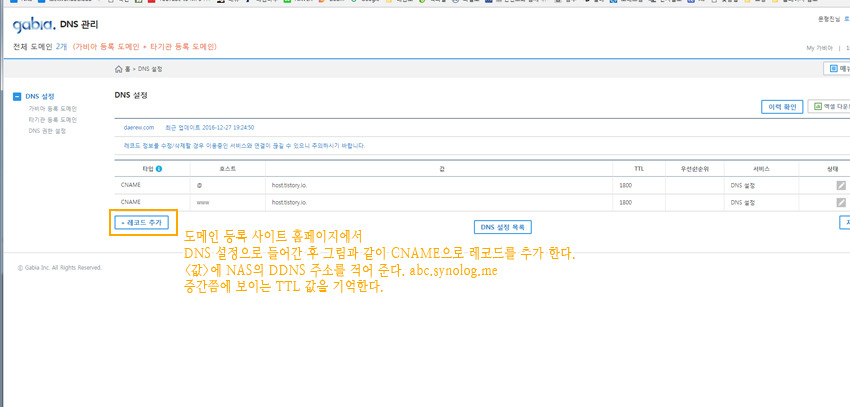The height and width of the screenshot is (407, 850).
Task: Click the gabia logo
Action: 33,23
